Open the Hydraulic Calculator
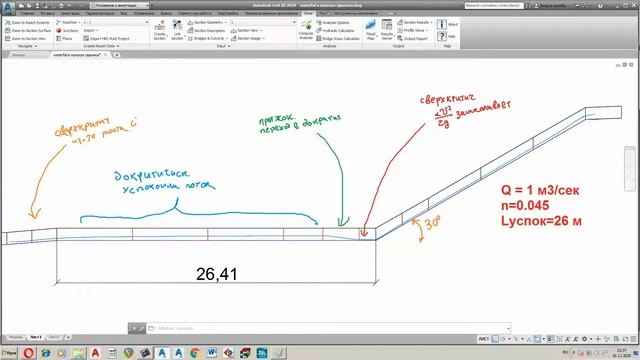The width and height of the screenshot is (640, 360). (336, 31)
